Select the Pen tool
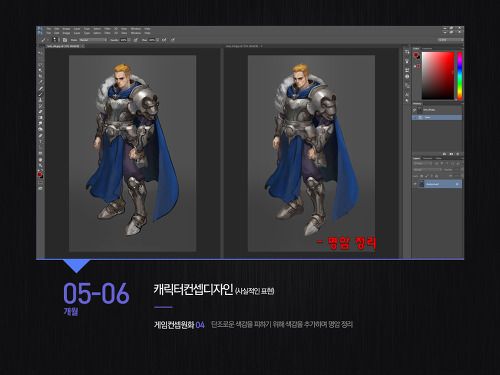The height and width of the screenshot is (375, 500). click(41, 135)
